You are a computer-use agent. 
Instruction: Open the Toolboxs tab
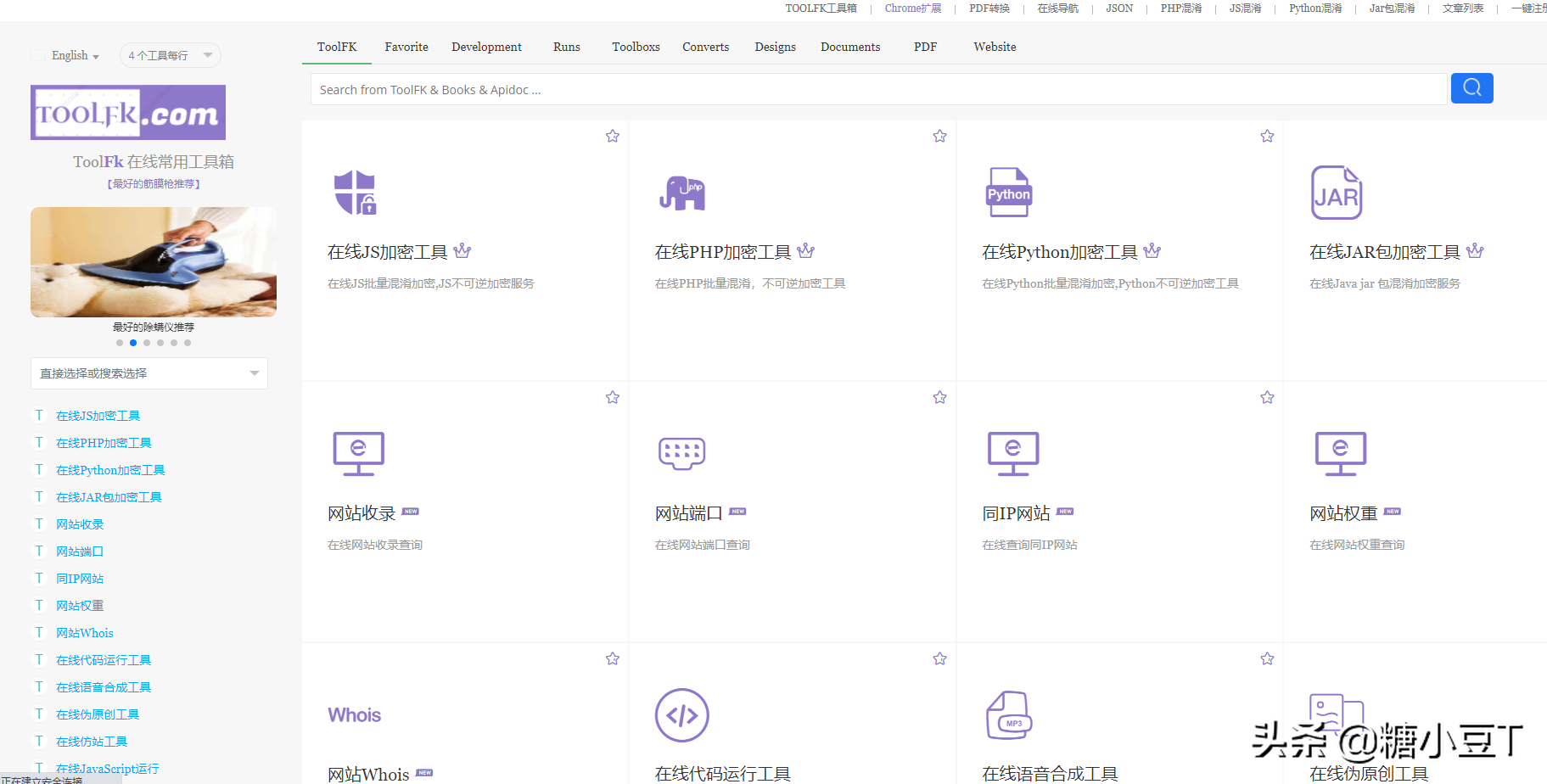tap(636, 47)
